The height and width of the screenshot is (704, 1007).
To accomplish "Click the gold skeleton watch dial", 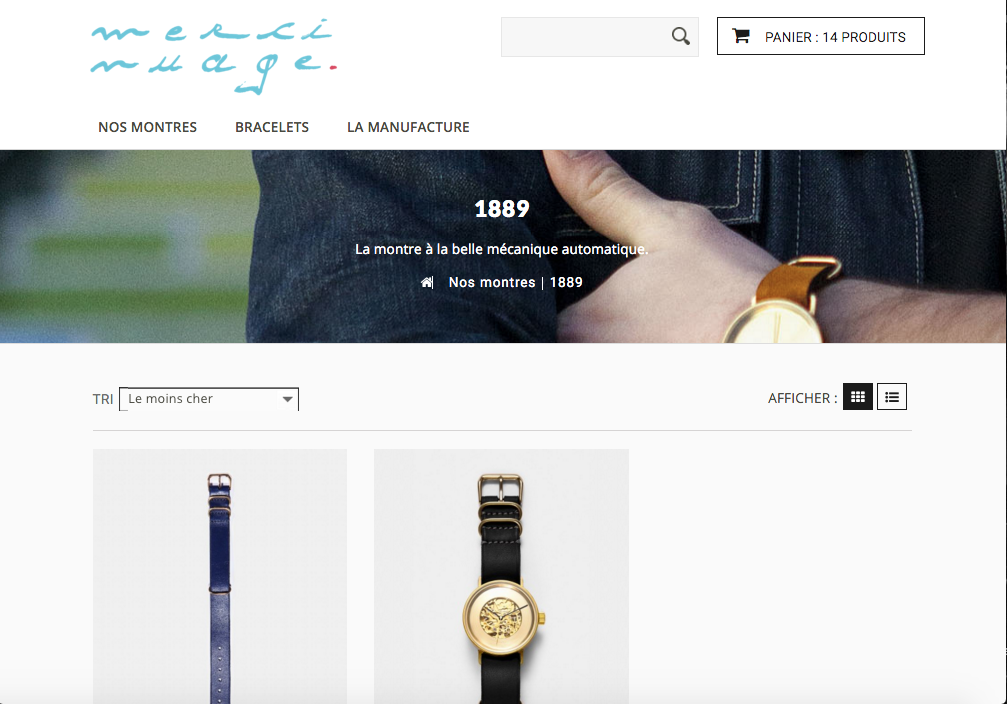I will (501, 617).
